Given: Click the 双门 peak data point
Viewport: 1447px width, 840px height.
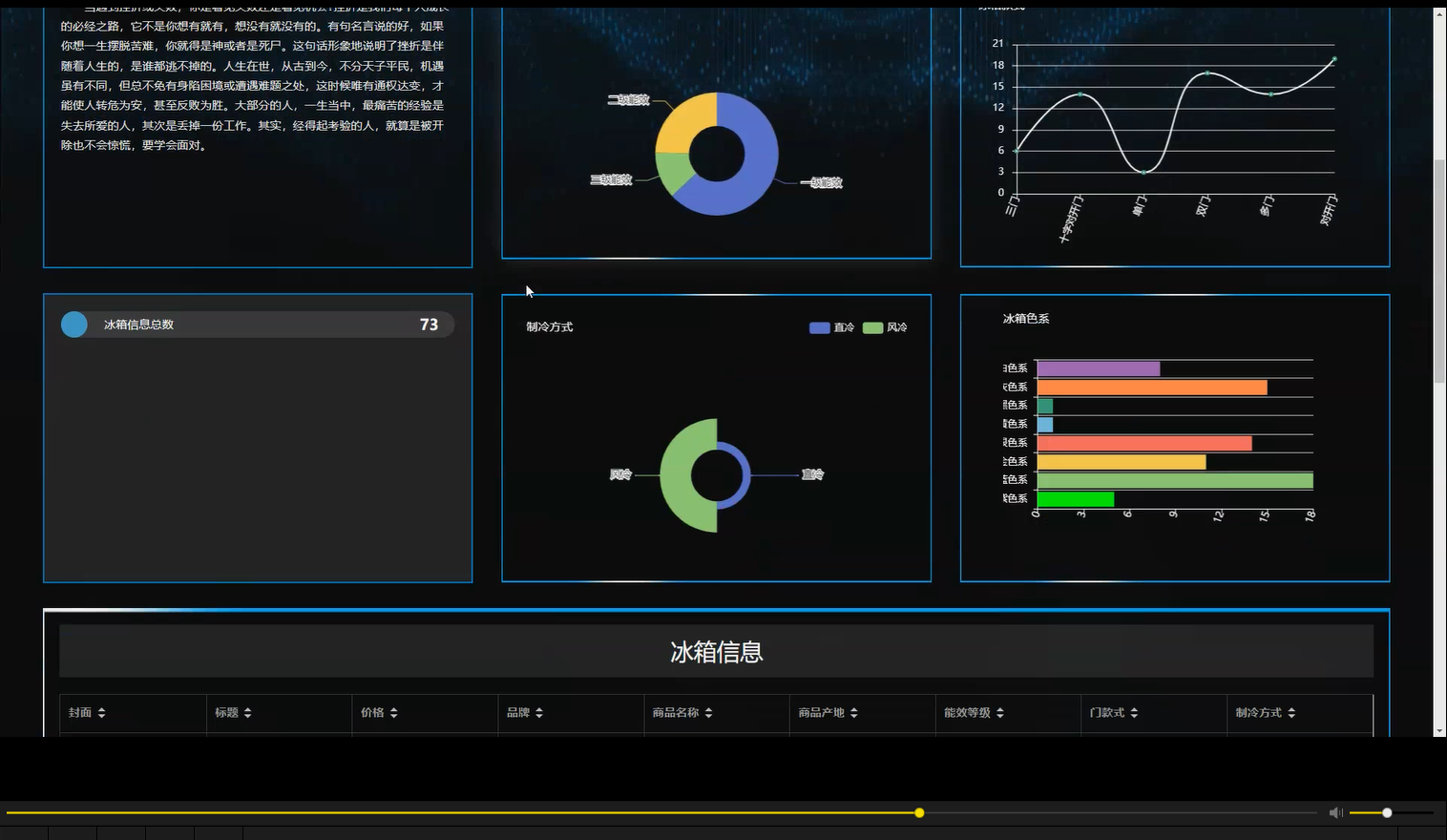Looking at the screenshot, I should tap(1207, 73).
